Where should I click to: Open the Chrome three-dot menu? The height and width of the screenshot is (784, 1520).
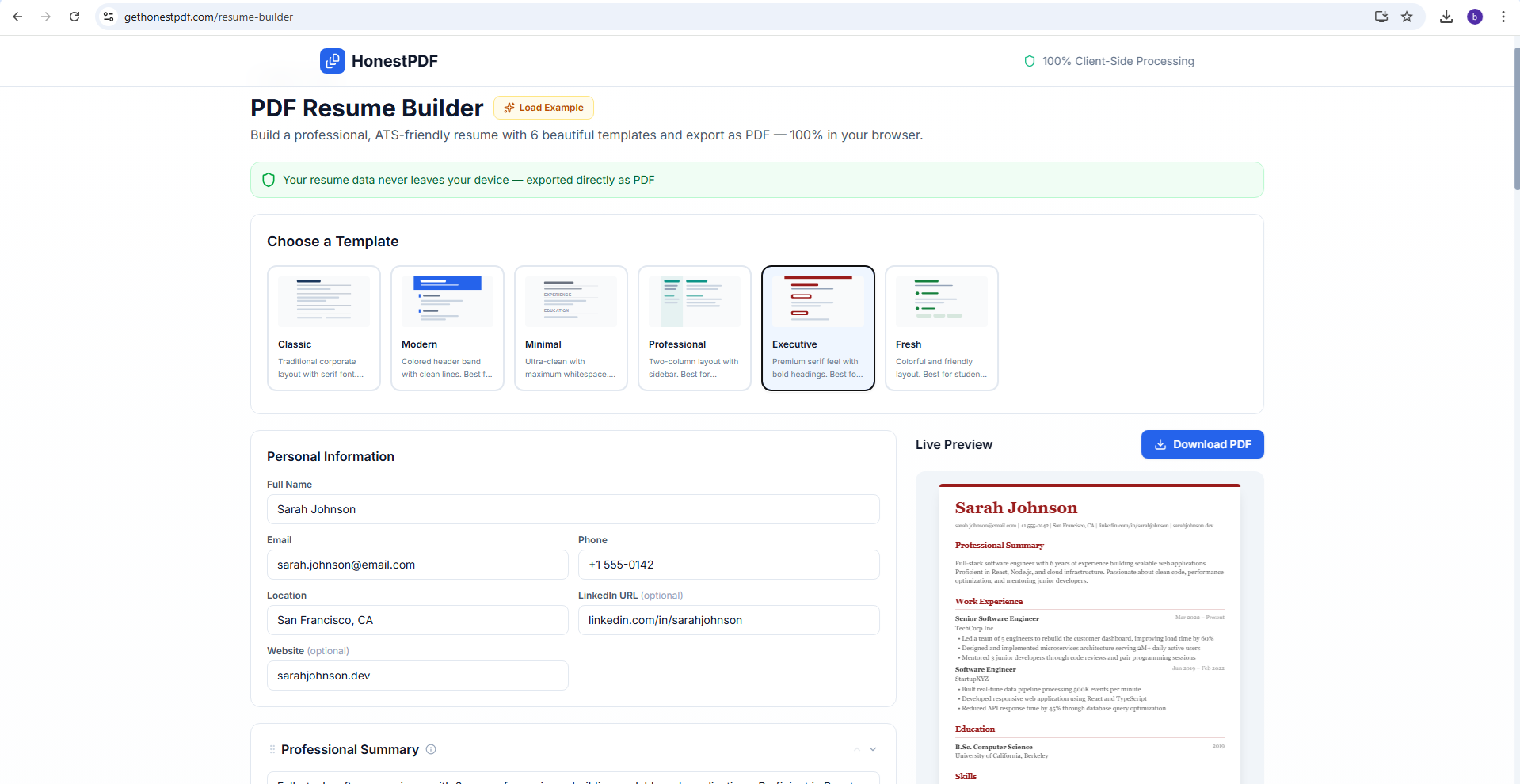[x=1504, y=17]
